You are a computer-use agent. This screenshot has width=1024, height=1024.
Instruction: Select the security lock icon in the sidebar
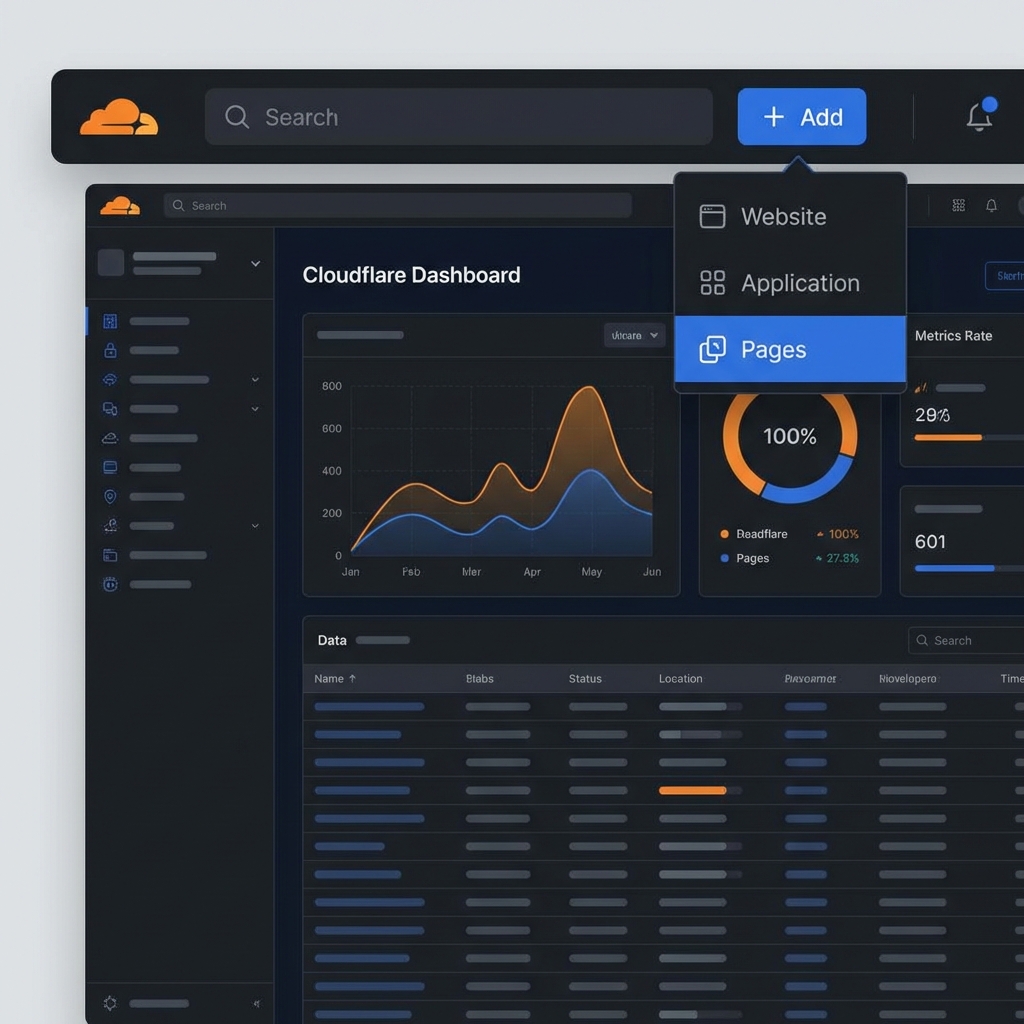pos(110,350)
